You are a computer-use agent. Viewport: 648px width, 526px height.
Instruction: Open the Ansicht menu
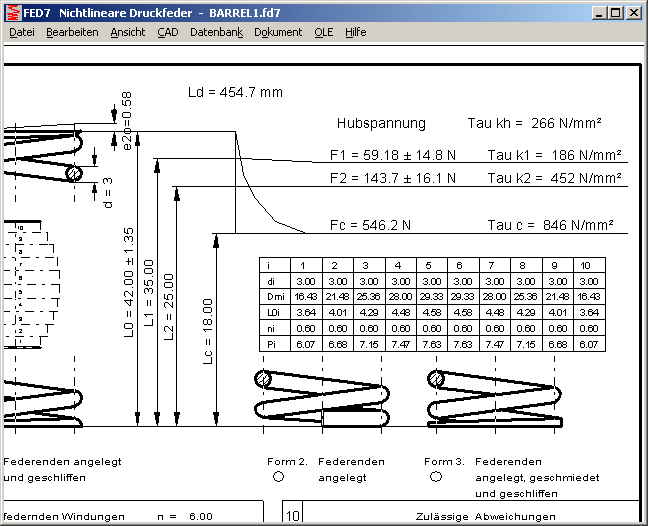[x=128, y=32]
